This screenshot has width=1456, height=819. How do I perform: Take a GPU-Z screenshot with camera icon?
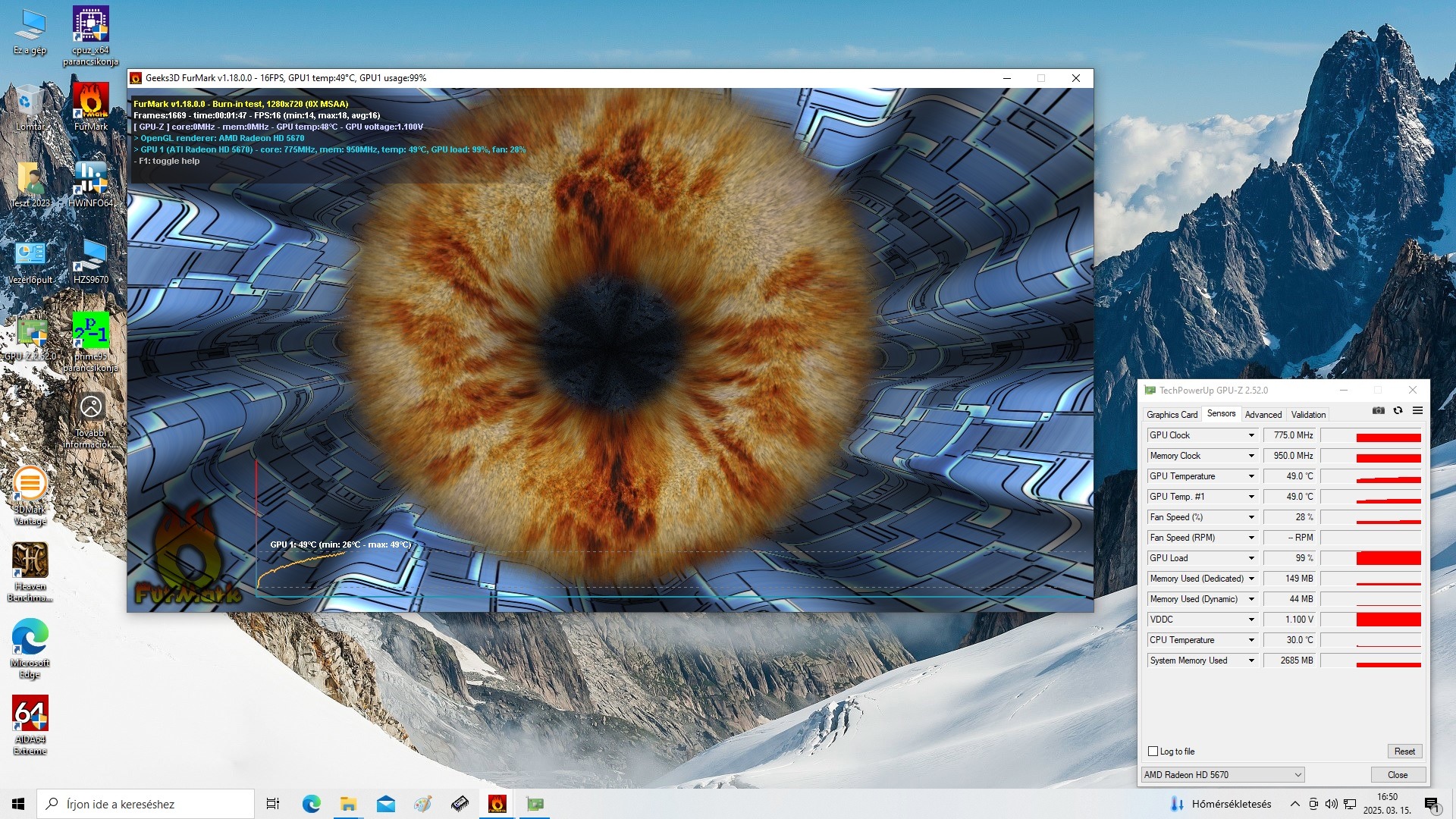[1378, 410]
